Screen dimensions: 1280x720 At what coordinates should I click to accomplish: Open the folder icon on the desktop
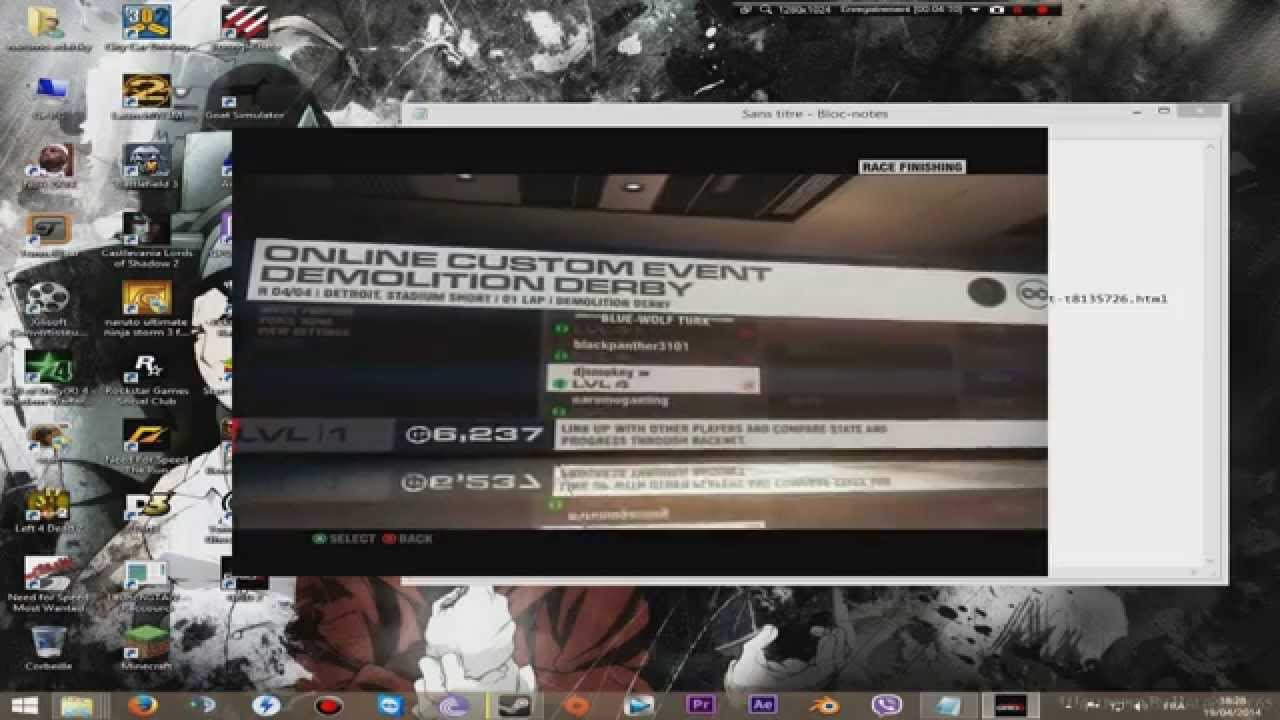pos(47,27)
